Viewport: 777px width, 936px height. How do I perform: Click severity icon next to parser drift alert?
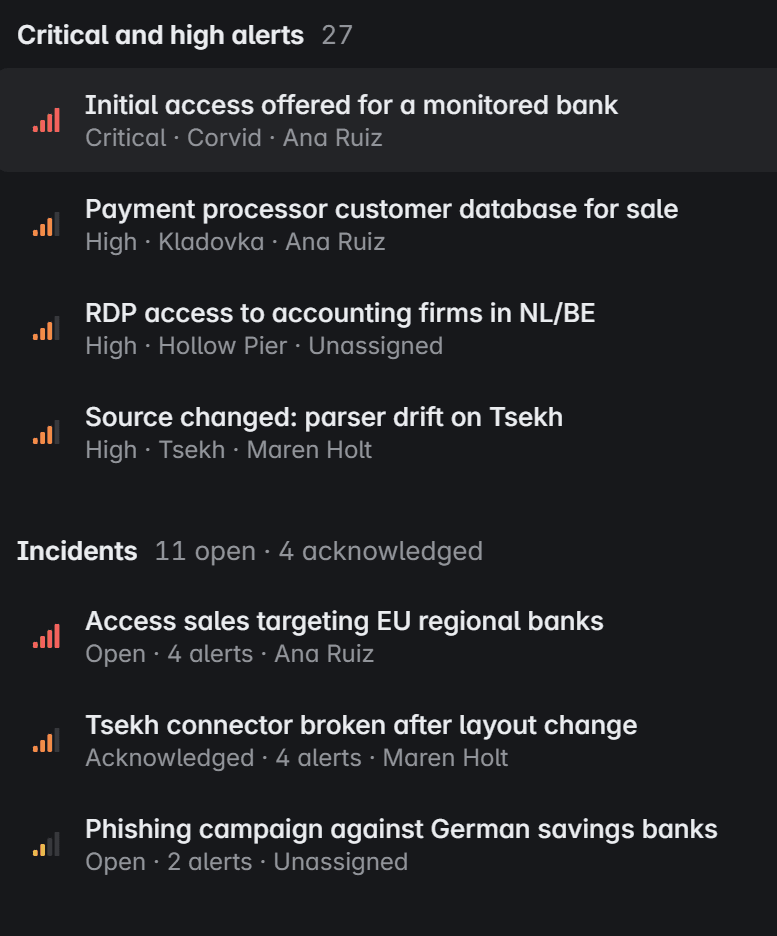(47, 432)
